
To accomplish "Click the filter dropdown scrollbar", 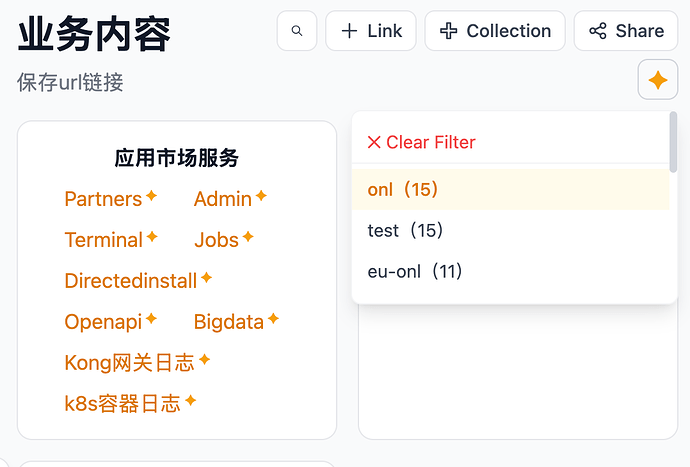I will pyautogui.click(x=673, y=142).
